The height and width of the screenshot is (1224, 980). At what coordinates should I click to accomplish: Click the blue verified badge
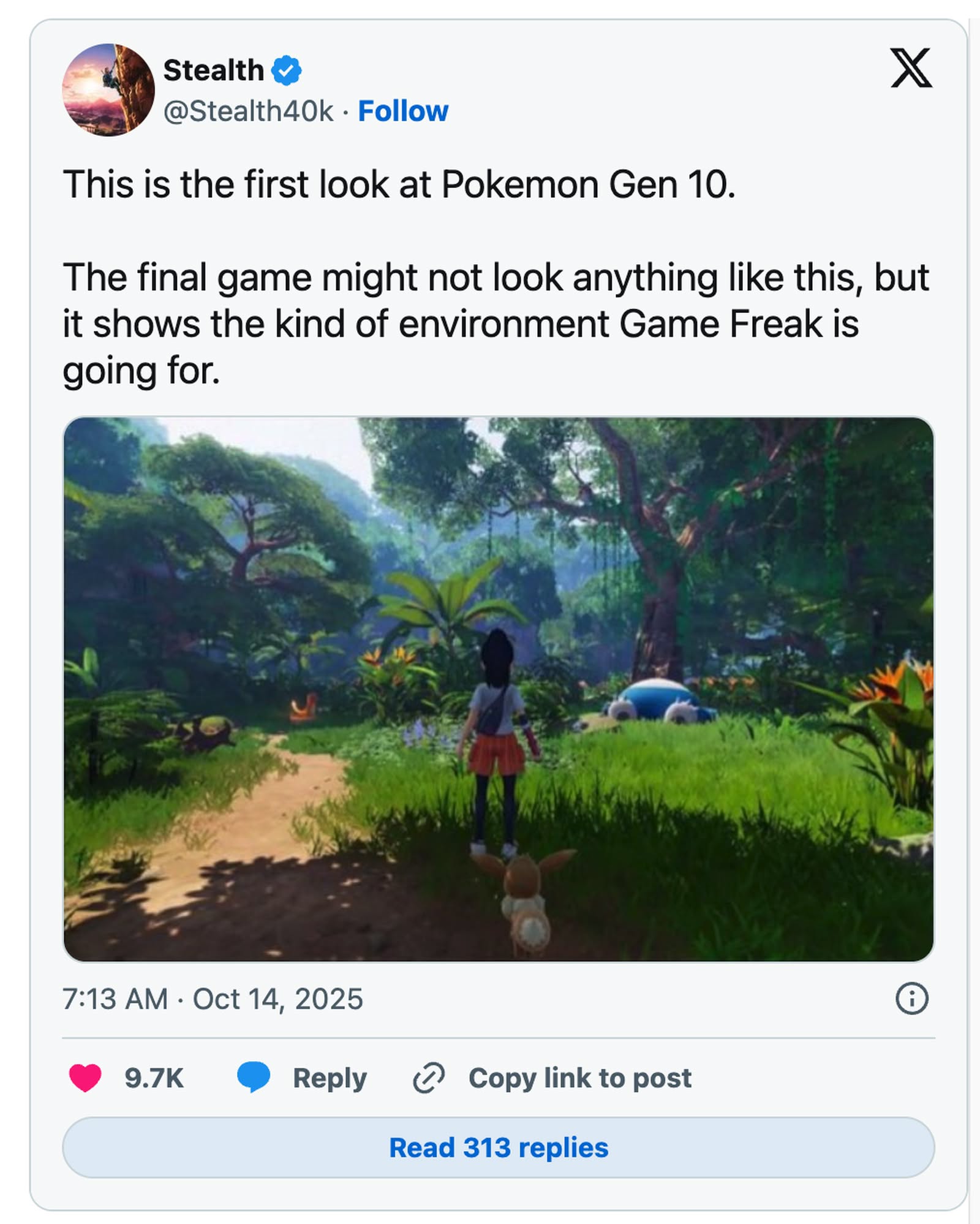(286, 70)
